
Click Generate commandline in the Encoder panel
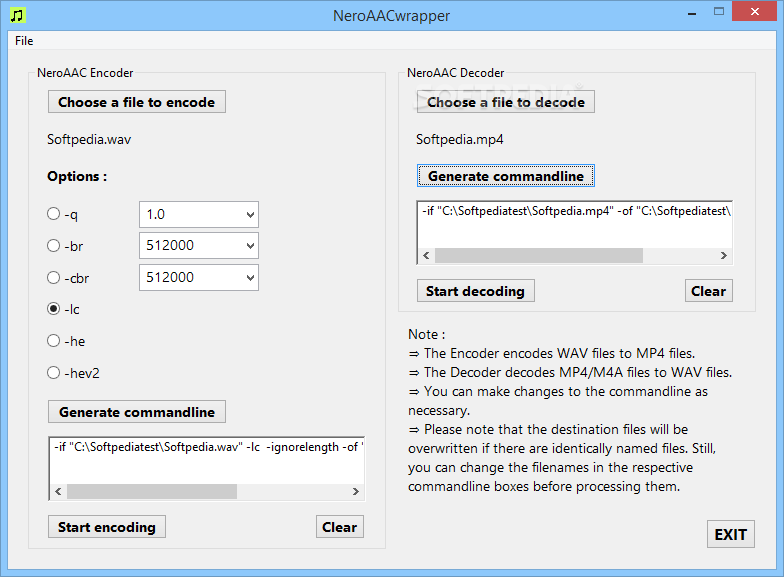pos(136,412)
